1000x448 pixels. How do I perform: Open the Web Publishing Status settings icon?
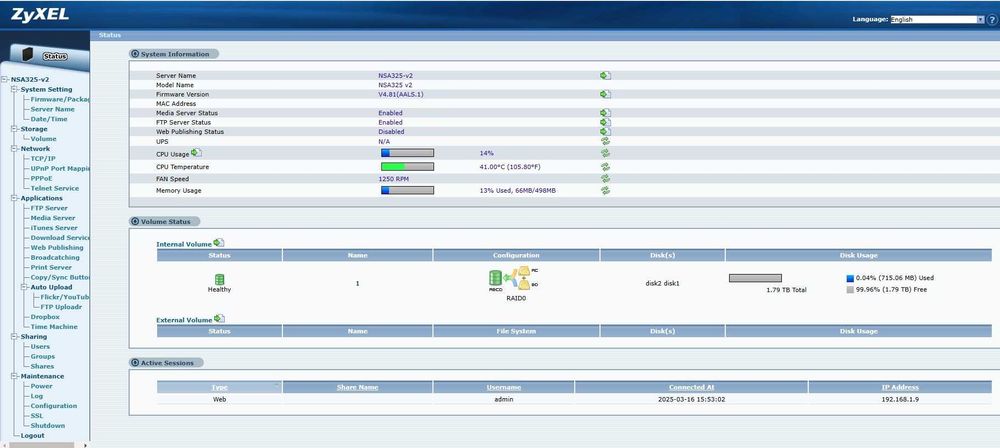click(605, 131)
